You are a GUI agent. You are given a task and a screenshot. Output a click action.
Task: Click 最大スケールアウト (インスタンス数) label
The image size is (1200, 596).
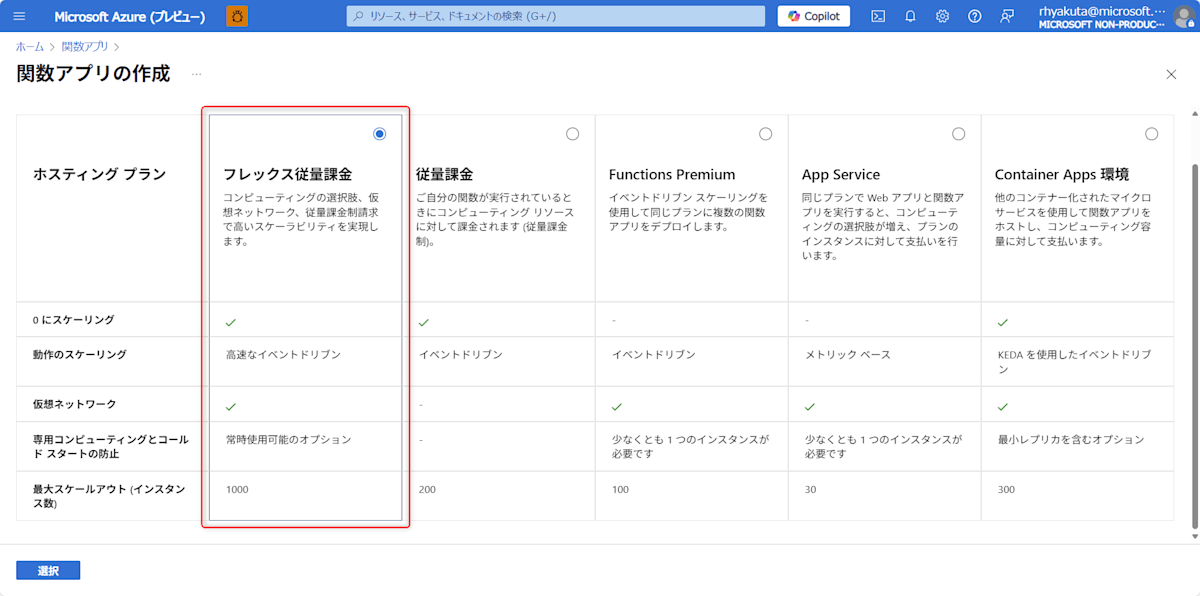tap(108, 496)
